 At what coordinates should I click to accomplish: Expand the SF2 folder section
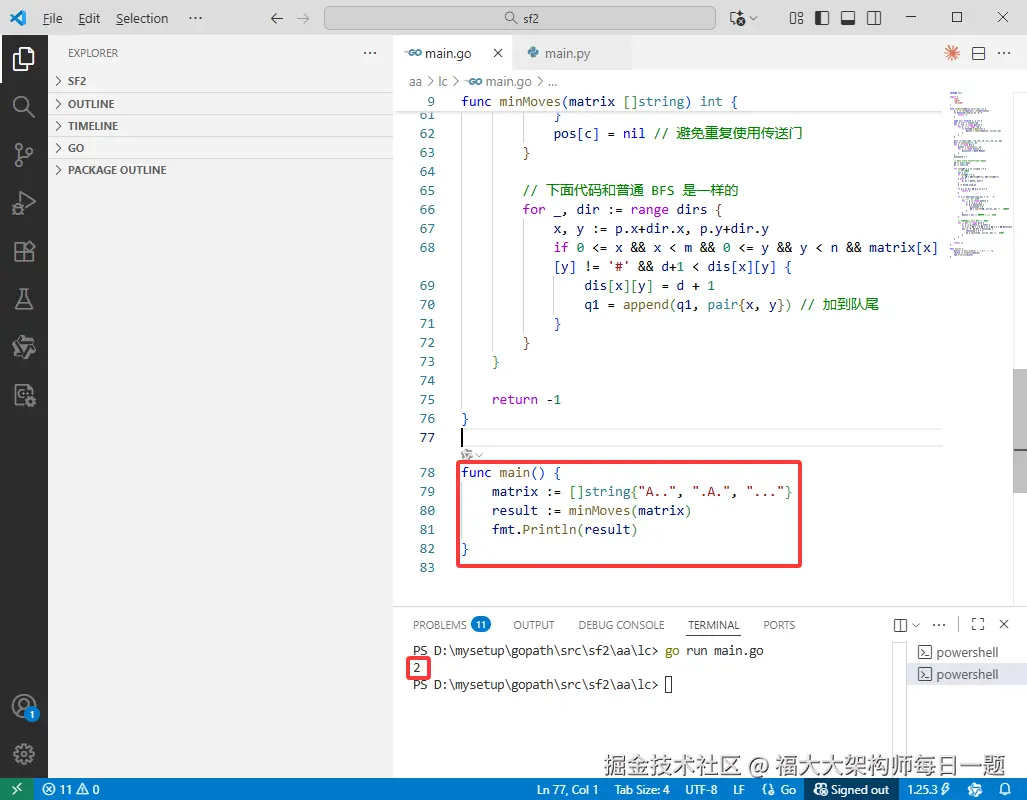(220, 81)
